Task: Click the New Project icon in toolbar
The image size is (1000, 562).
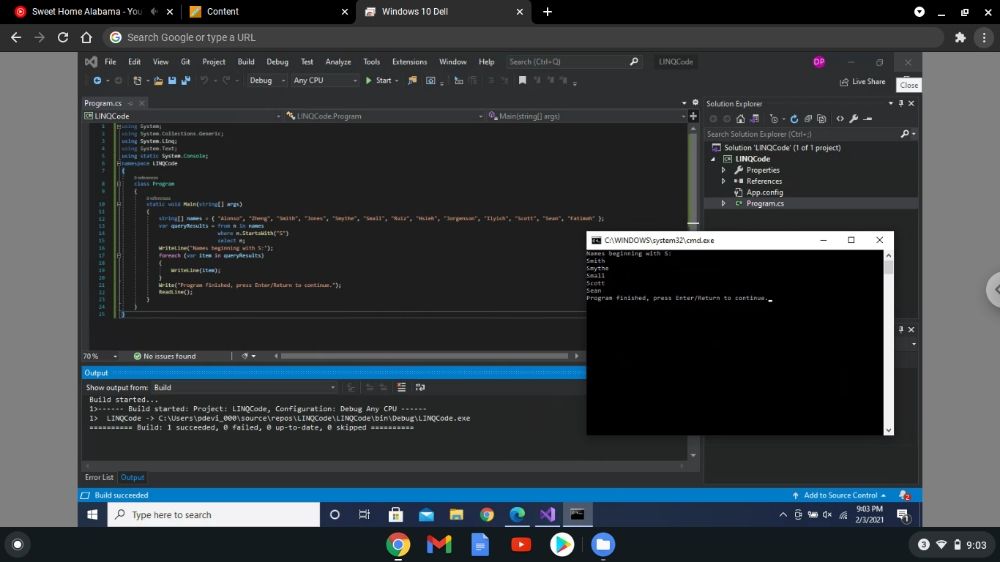Action: [137, 80]
